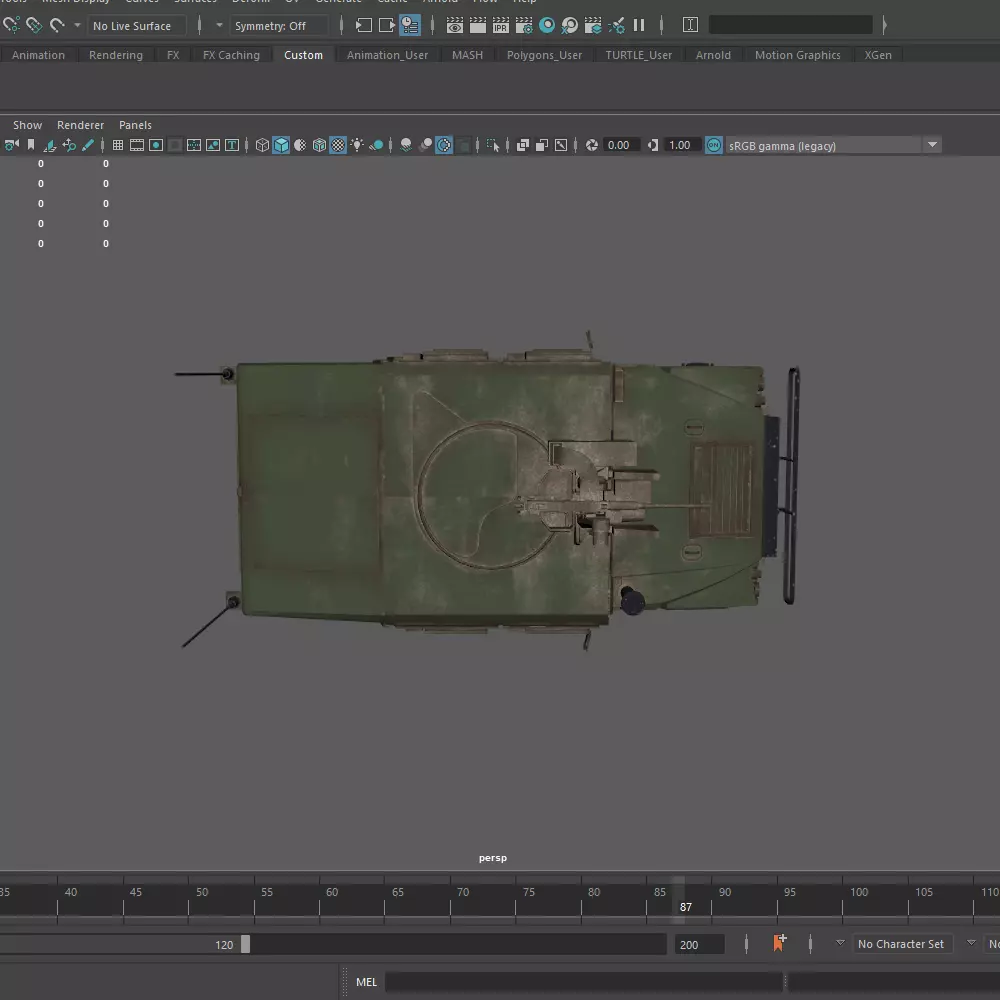1000x1000 pixels.
Task: Toggle the Construction history button
Action: [x=409, y=26]
